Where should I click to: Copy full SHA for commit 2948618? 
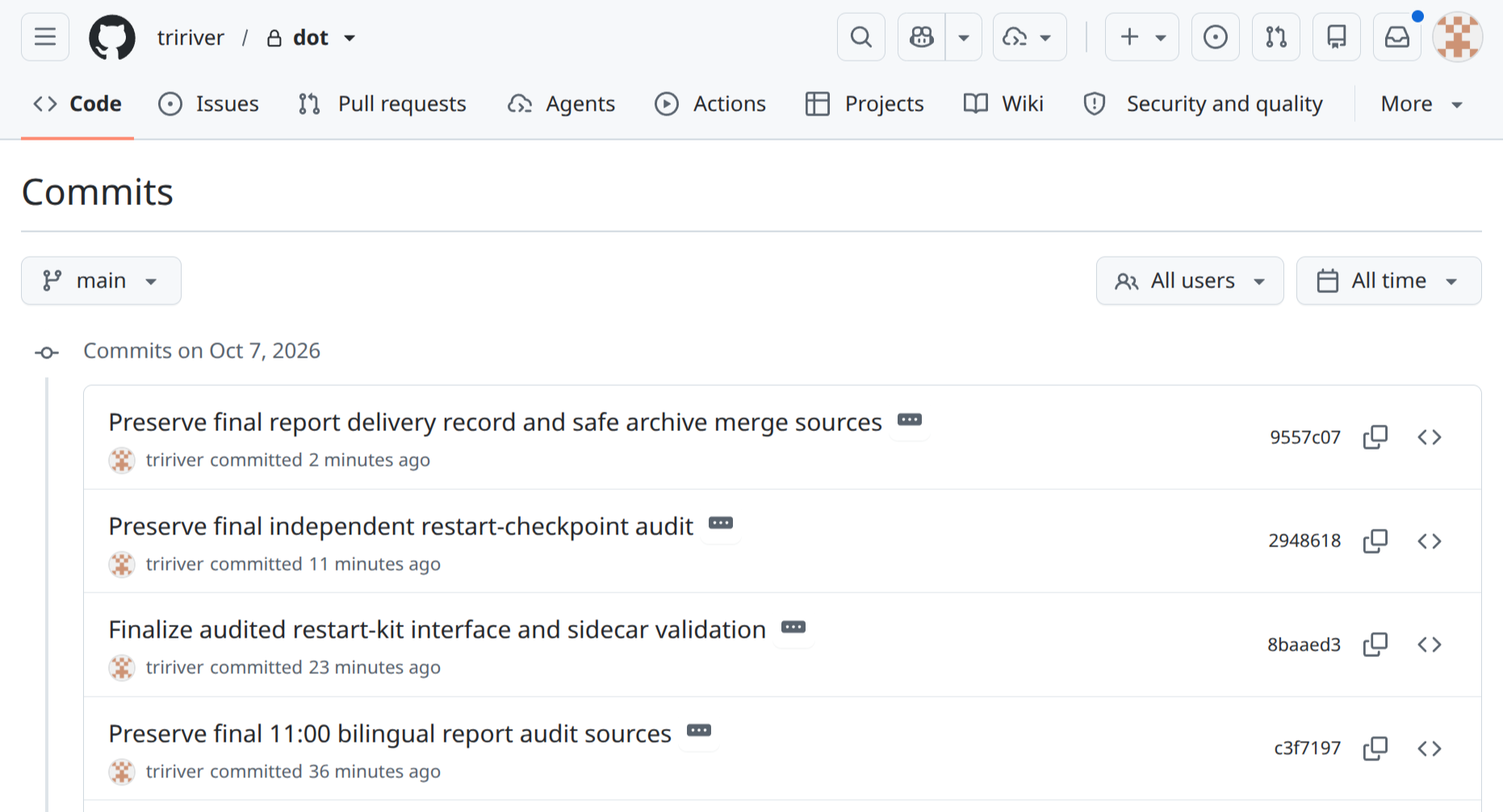1375,541
